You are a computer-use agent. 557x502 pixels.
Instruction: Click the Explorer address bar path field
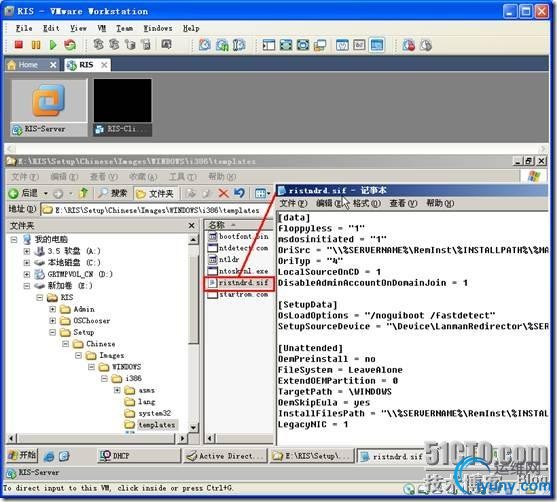pos(156,210)
